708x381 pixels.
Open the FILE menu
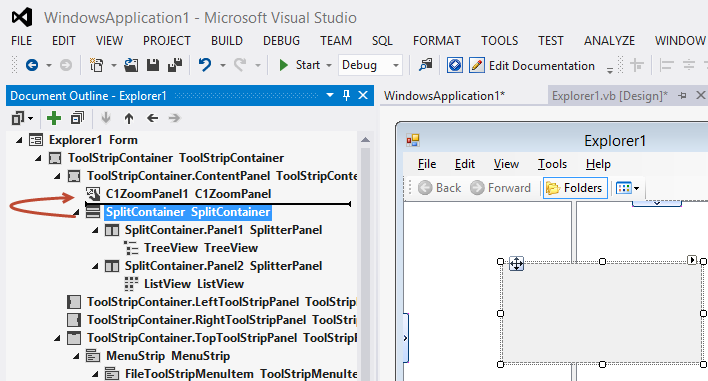click(22, 41)
